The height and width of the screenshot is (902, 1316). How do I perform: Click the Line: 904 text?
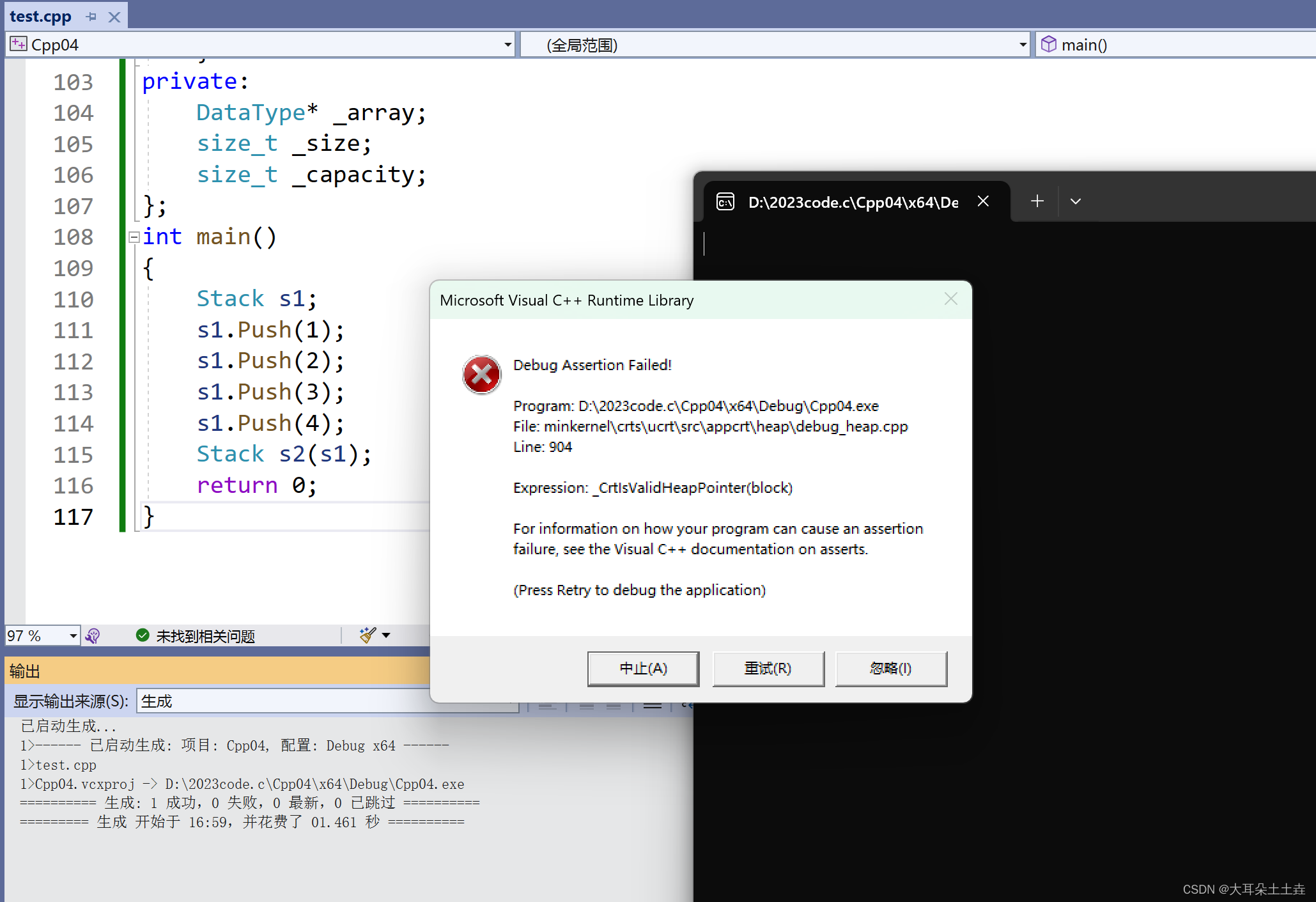[543, 447]
